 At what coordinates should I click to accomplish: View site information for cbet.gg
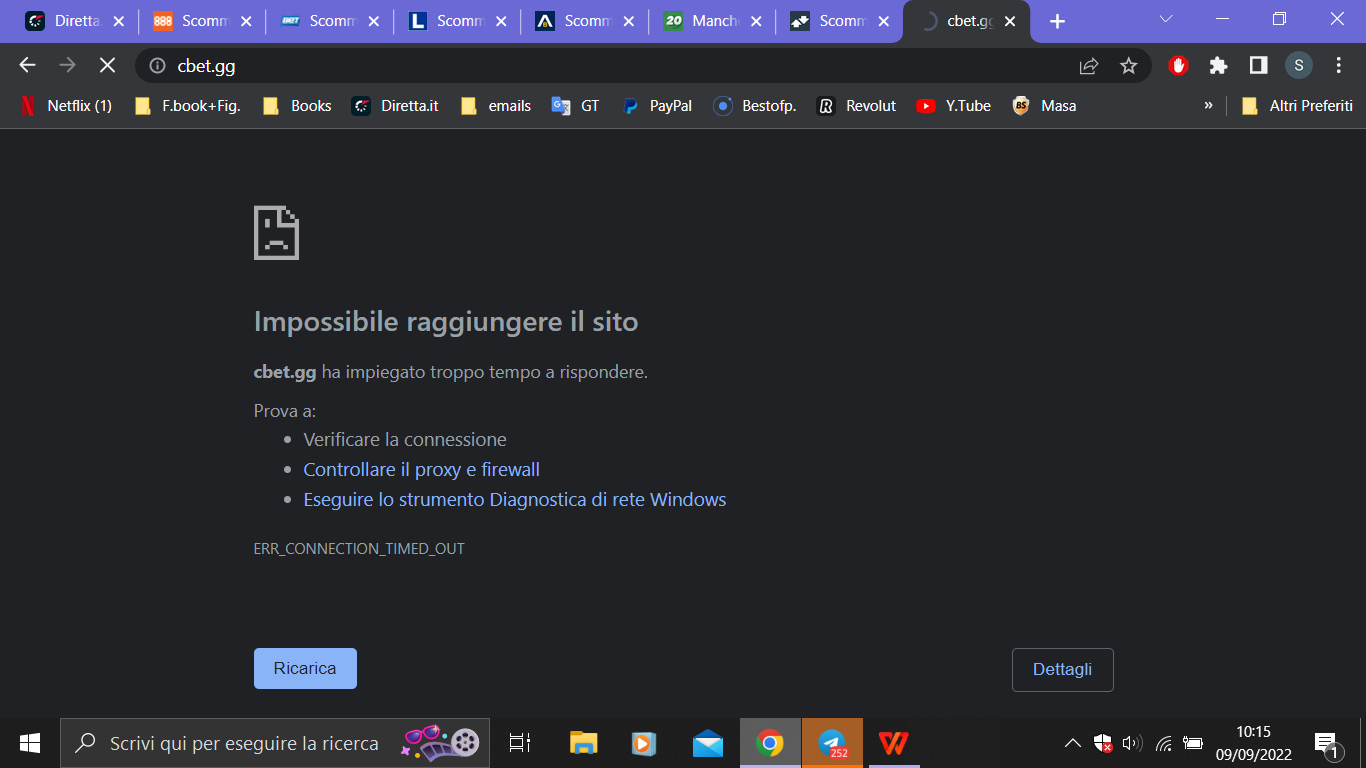(x=157, y=66)
